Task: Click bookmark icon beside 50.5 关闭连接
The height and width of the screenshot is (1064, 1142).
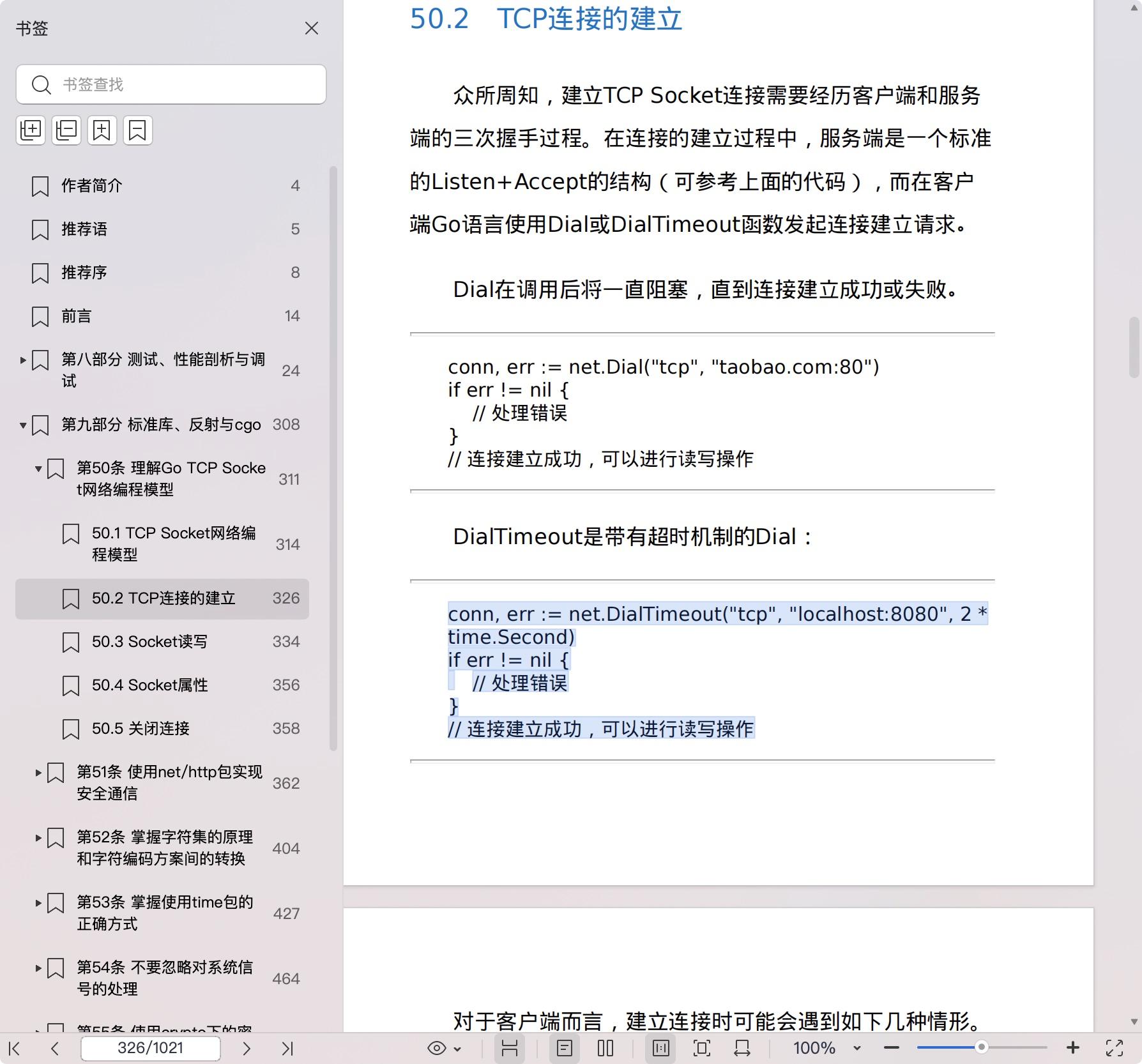Action: (71, 729)
